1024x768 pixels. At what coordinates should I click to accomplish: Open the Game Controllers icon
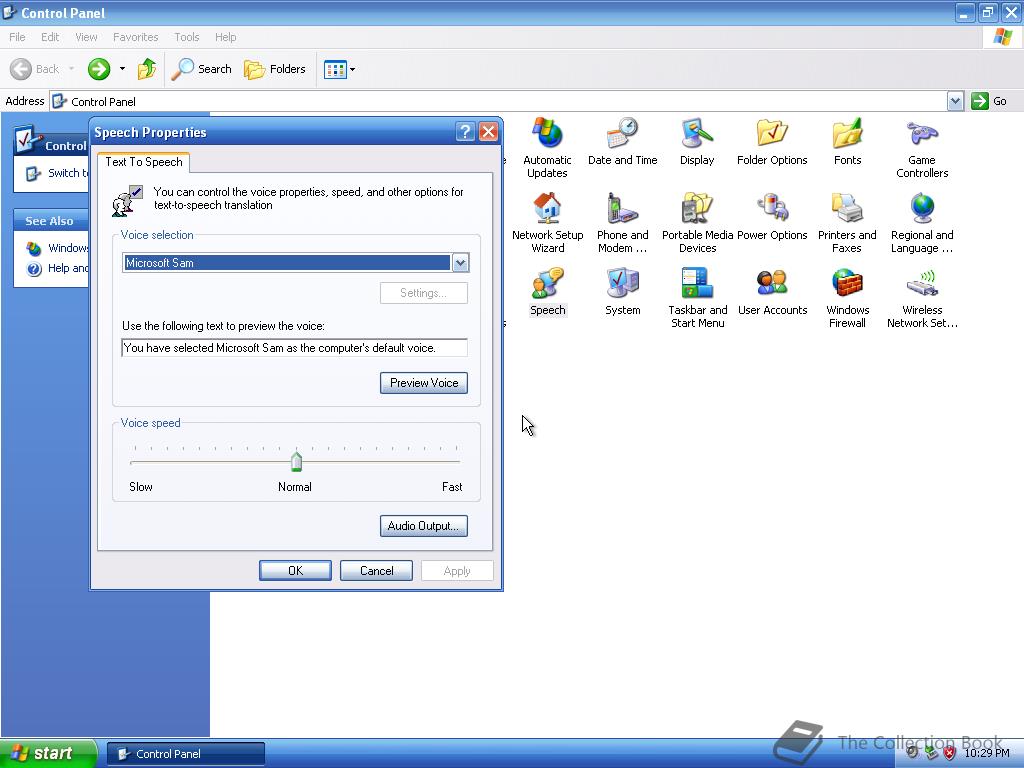click(922, 148)
